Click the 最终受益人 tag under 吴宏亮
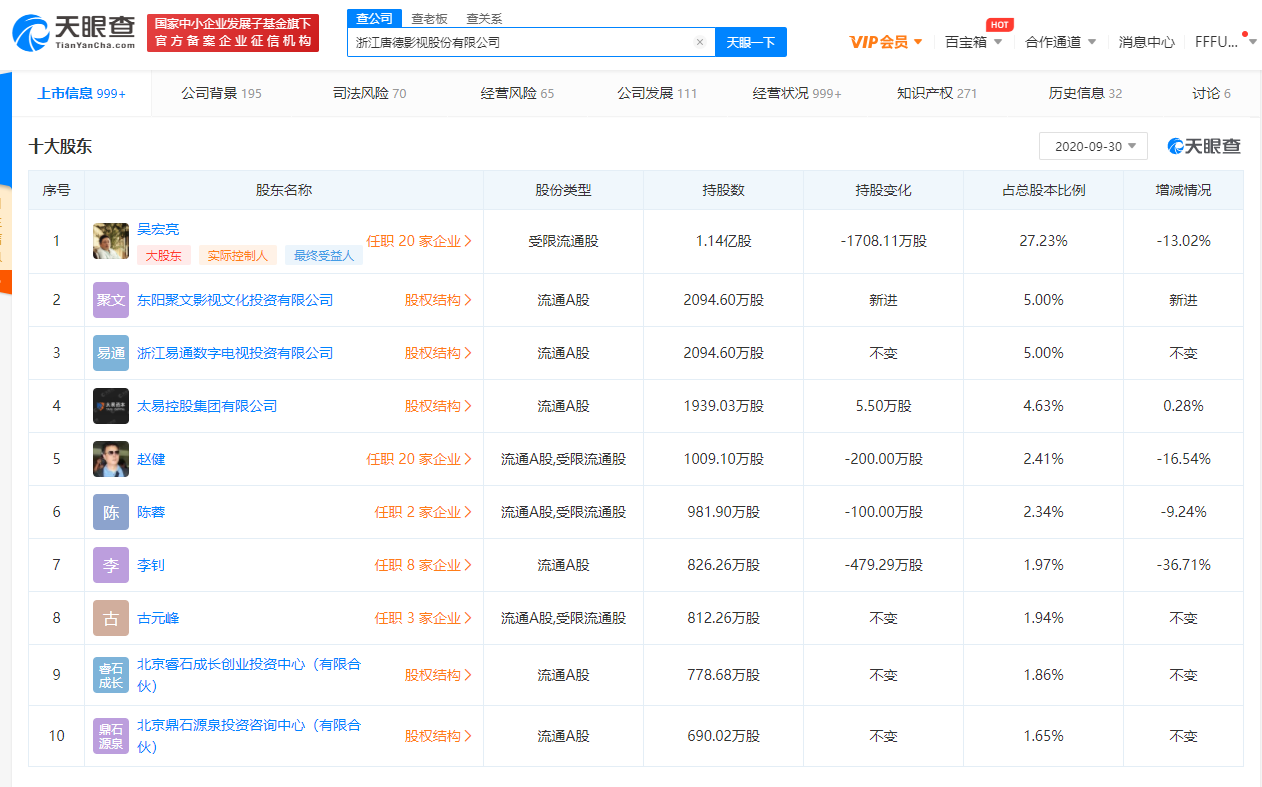 pyautogui.click(x=324, y=255)
